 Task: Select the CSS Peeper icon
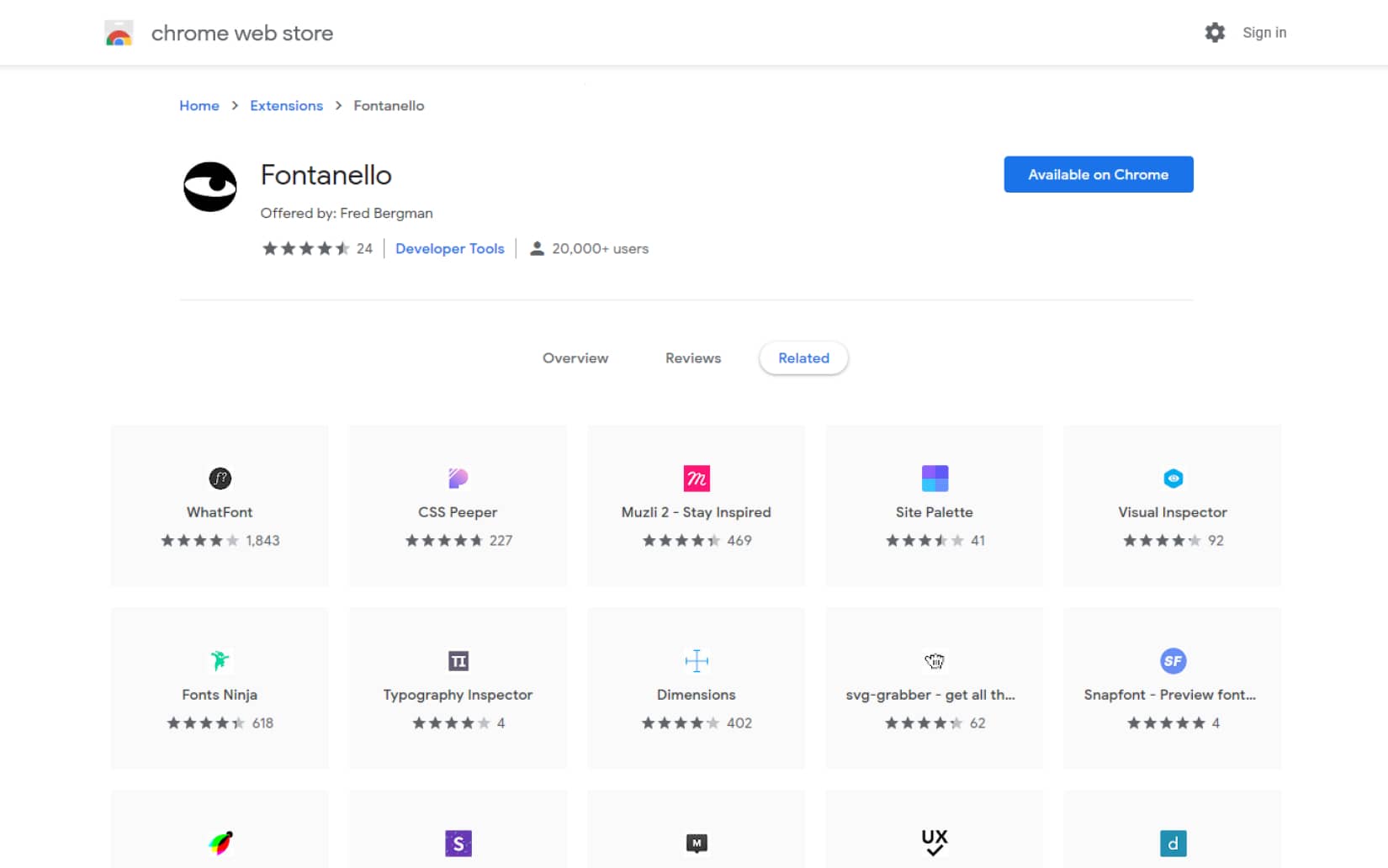point(458,479)
